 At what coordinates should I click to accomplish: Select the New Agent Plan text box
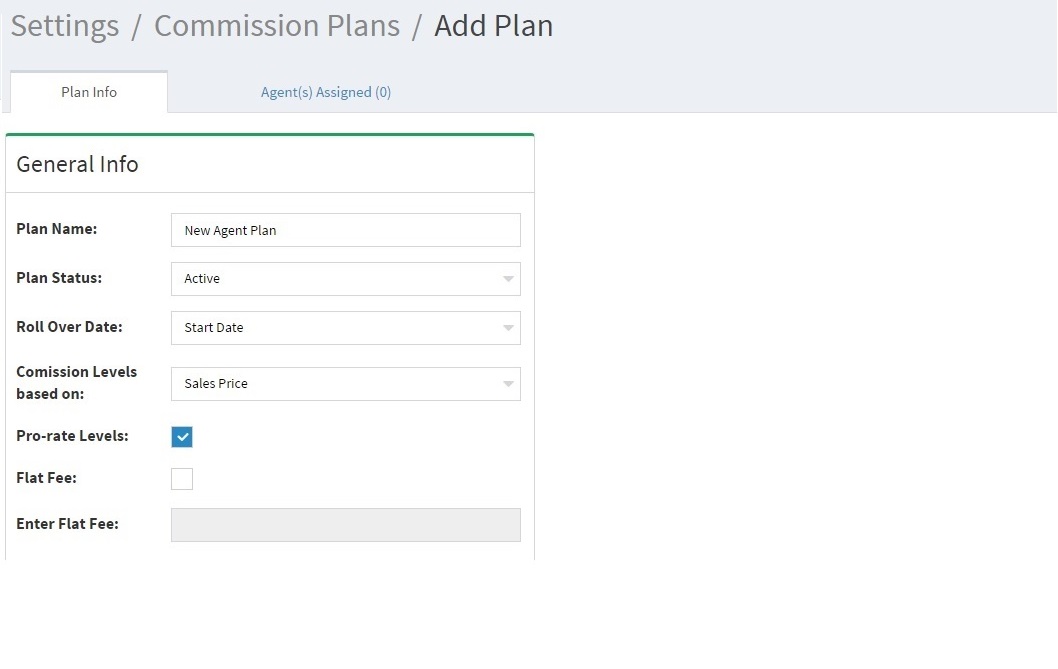pyautogui.click(x=345, y=230)
